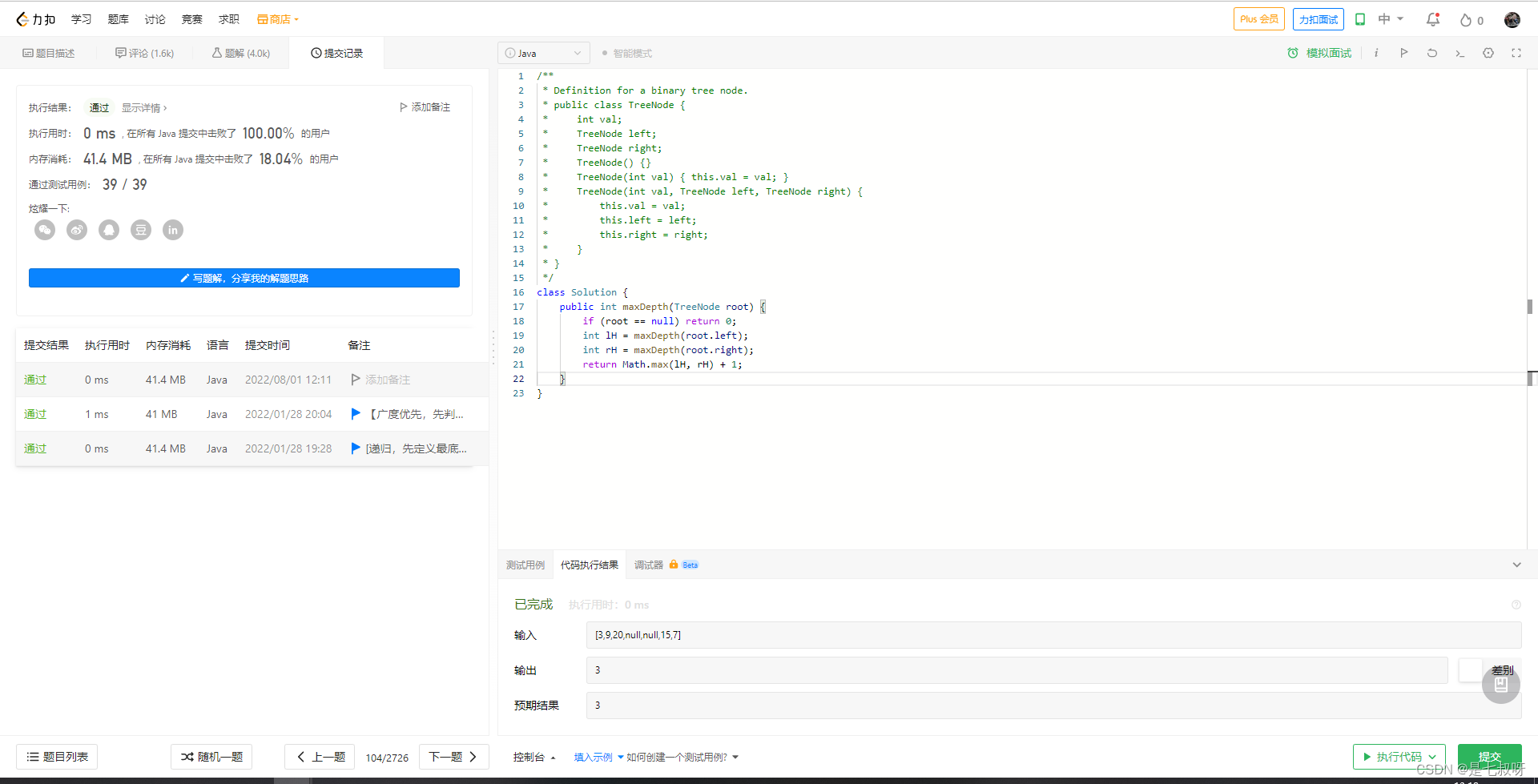Click the 输入 field with [3,9,20,null,null,15,7]
The image size is (1538, 784).
click(1054, 635)
